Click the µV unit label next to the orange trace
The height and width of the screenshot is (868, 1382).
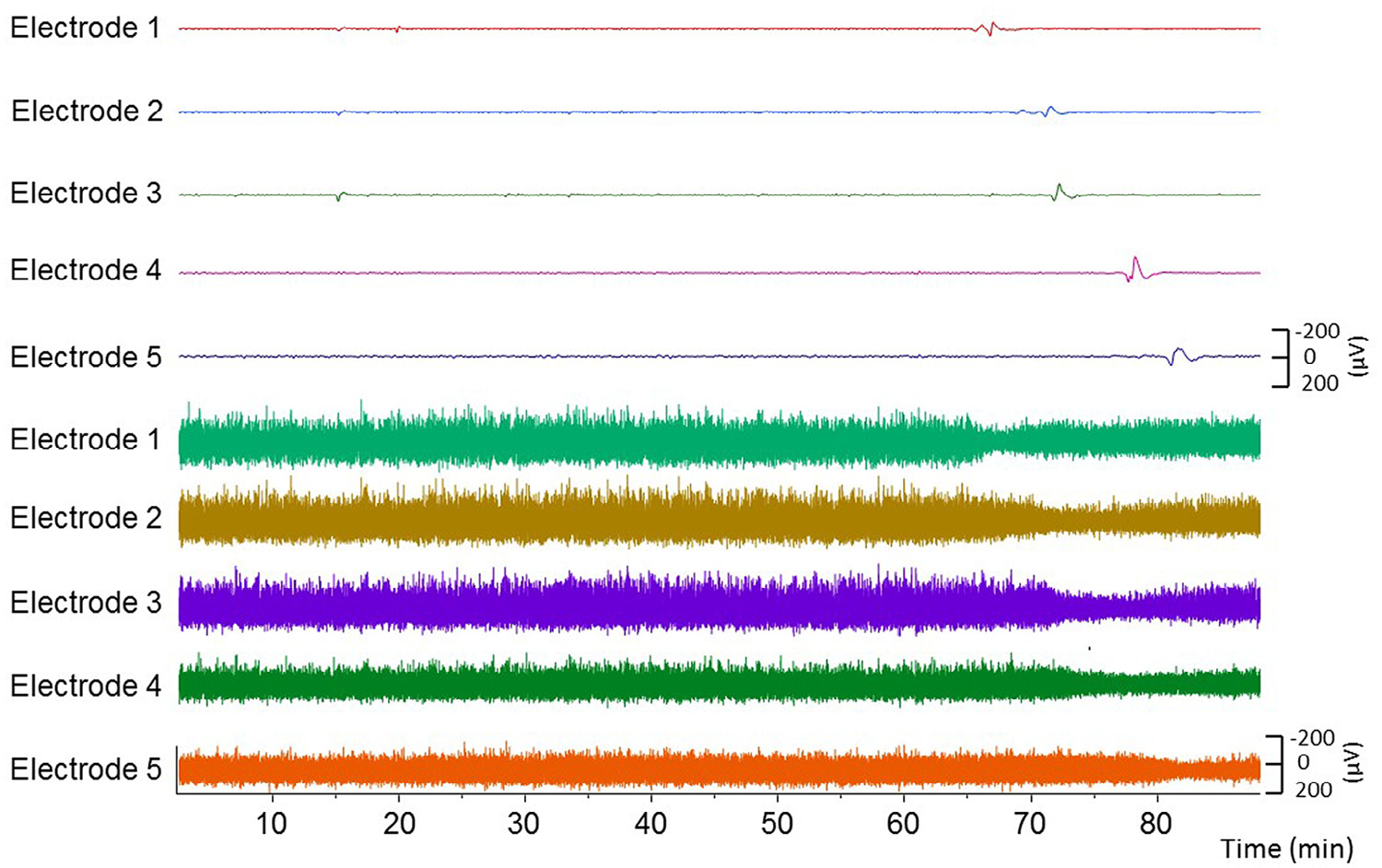click(x=1353, y=762)
